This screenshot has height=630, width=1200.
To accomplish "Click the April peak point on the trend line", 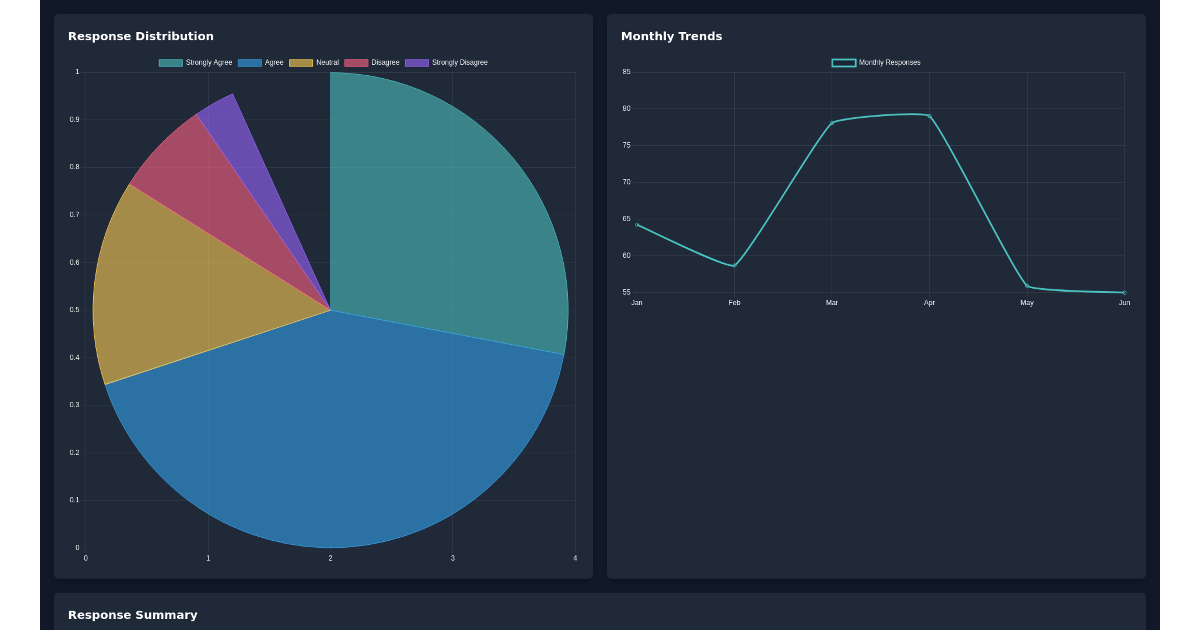I will (x=928, y=115).
